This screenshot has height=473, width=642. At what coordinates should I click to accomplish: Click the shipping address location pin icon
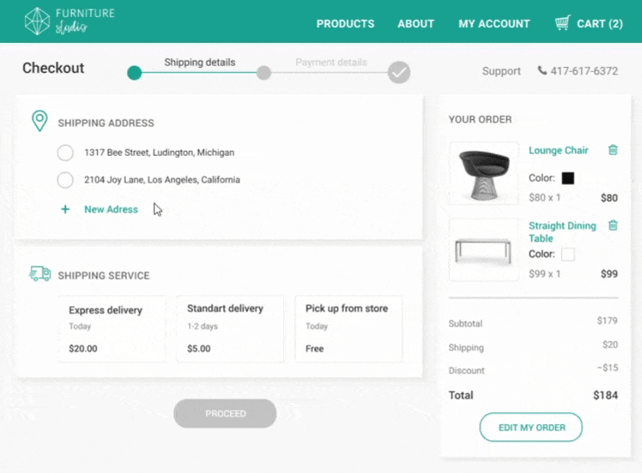tap(39, 122)
